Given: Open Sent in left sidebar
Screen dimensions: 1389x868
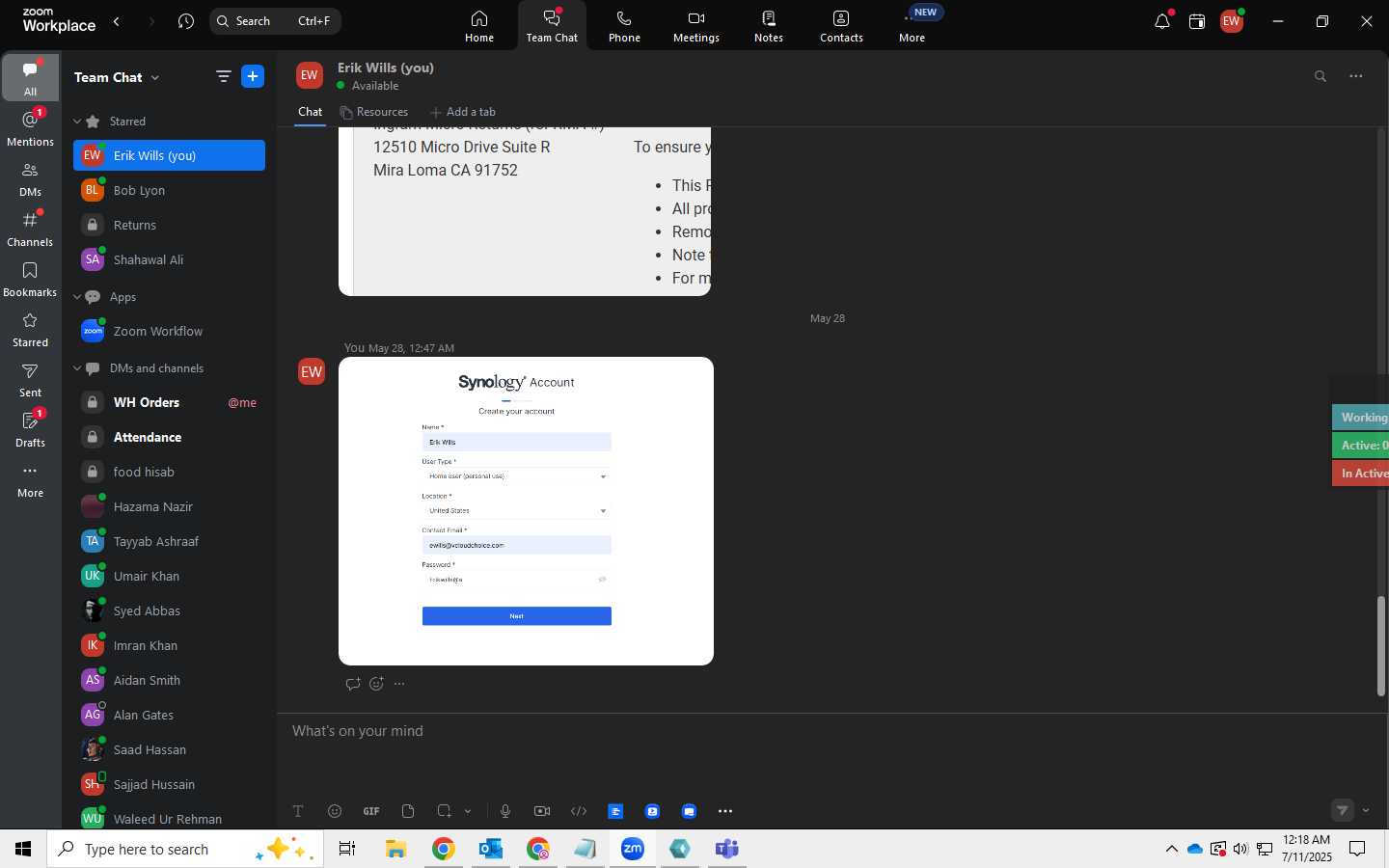Looking at the screenshot, I should 30,379.
